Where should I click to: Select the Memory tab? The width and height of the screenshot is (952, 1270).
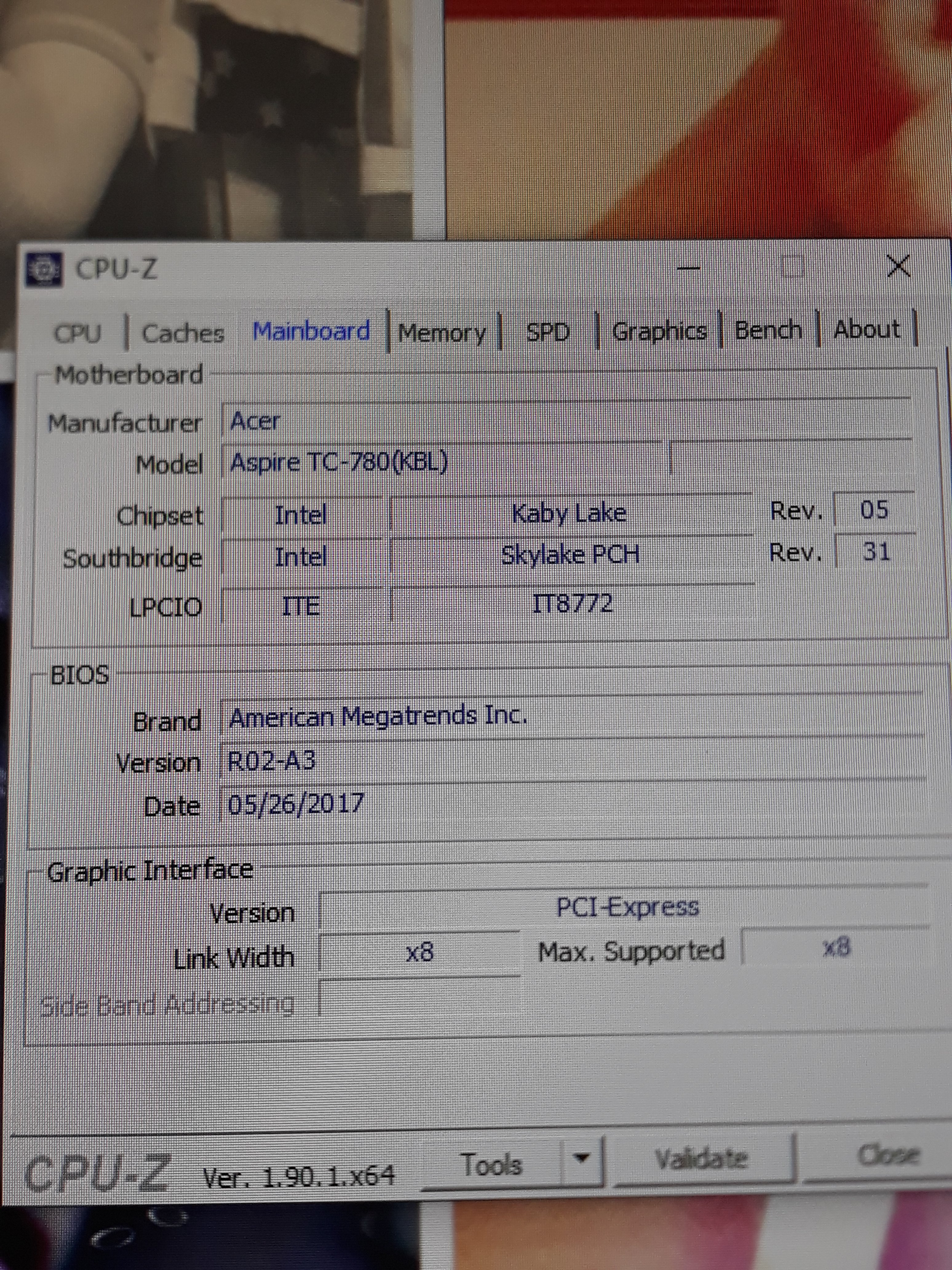tap(442, 333)
